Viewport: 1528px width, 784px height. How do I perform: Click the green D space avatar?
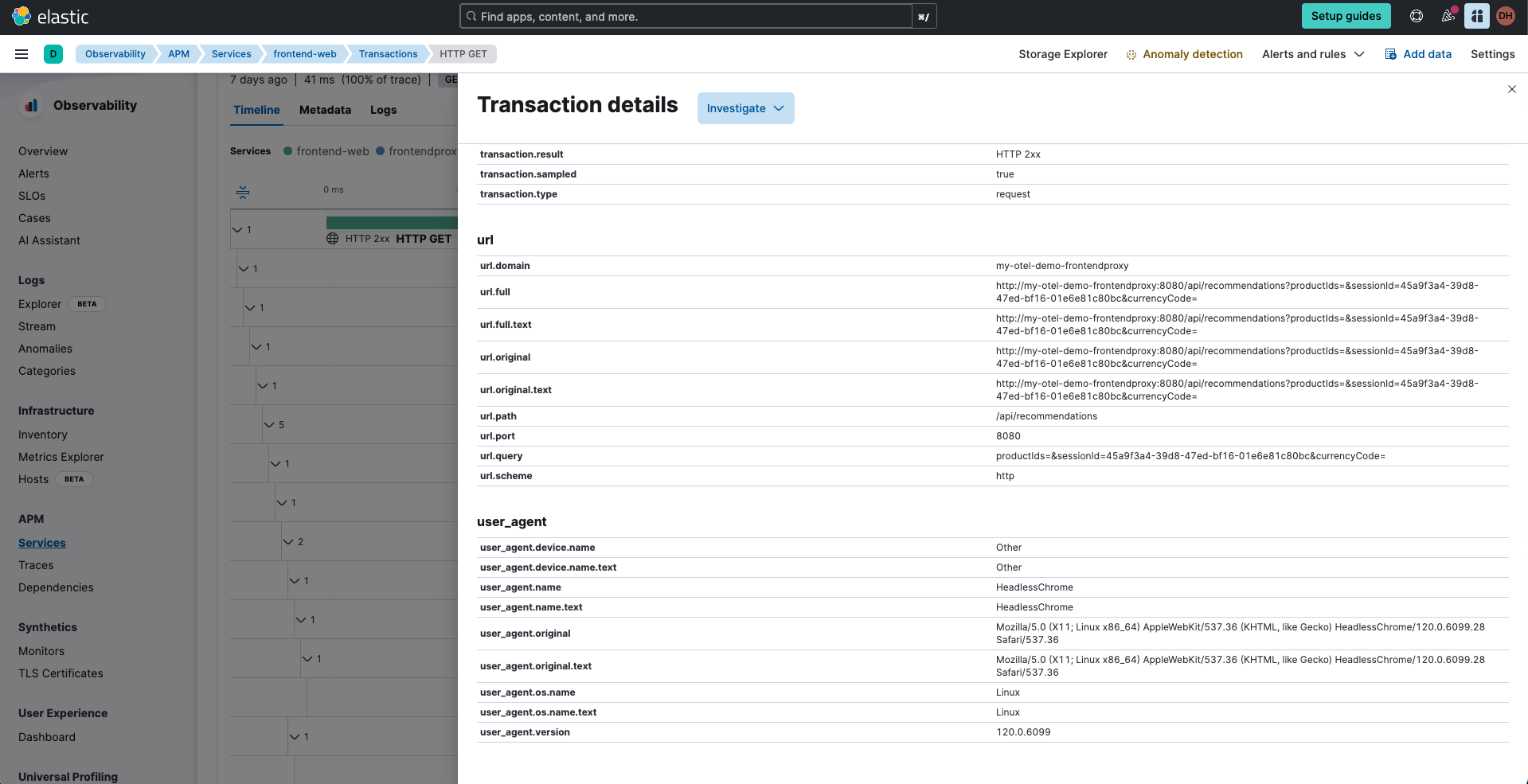click(53, 54)
